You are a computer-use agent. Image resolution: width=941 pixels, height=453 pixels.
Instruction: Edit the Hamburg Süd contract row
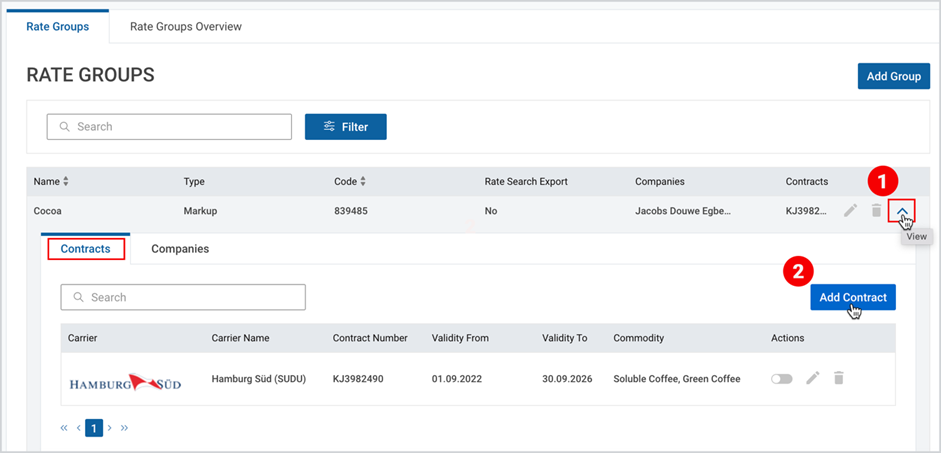tap(813, 378)
